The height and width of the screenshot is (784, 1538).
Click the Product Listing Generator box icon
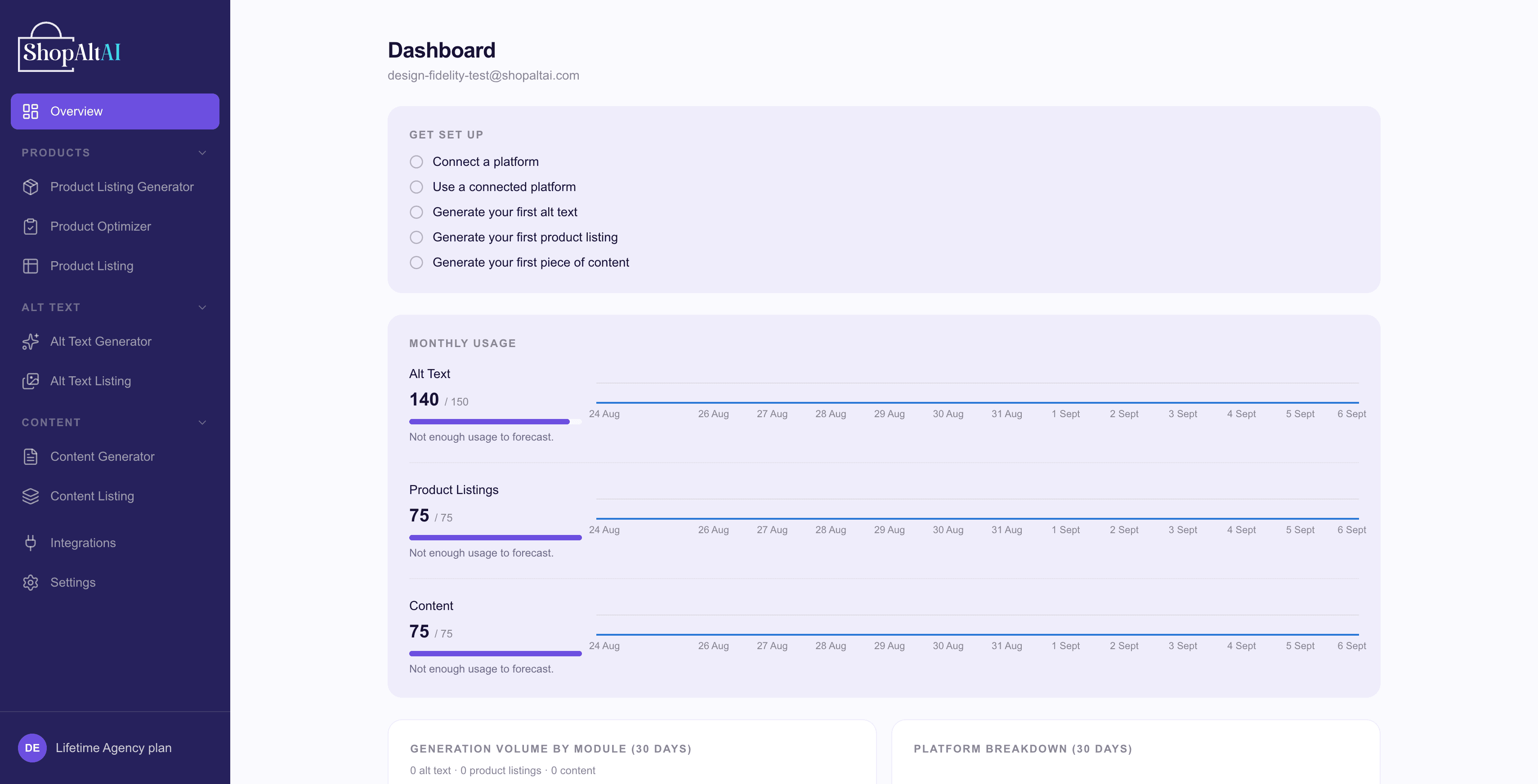(31, 187)
